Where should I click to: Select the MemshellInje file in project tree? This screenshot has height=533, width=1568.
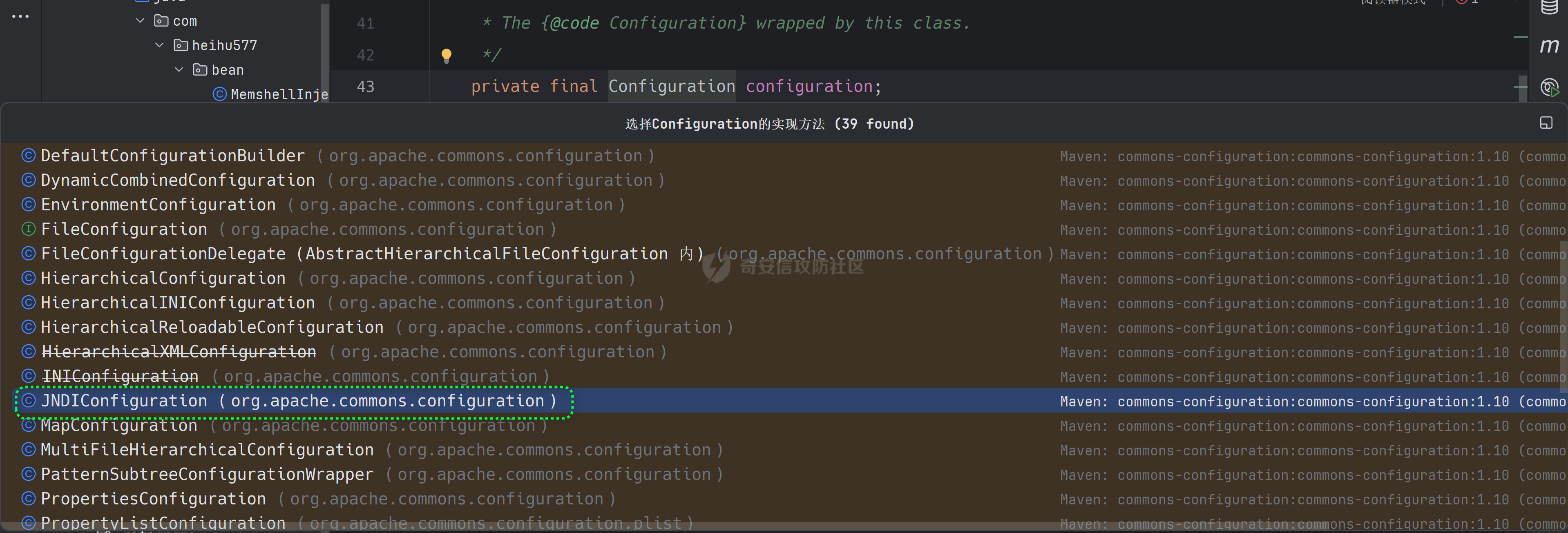(x=279, y=94)
